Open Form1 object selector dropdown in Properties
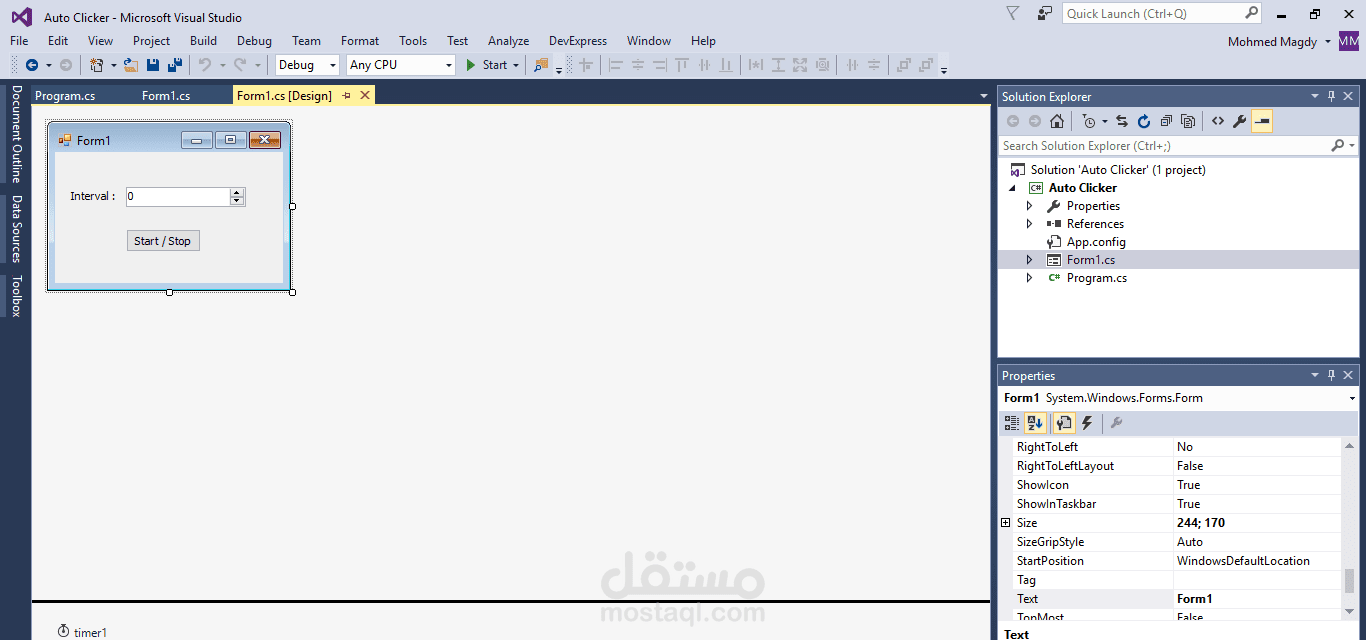 coord(1352,398)
